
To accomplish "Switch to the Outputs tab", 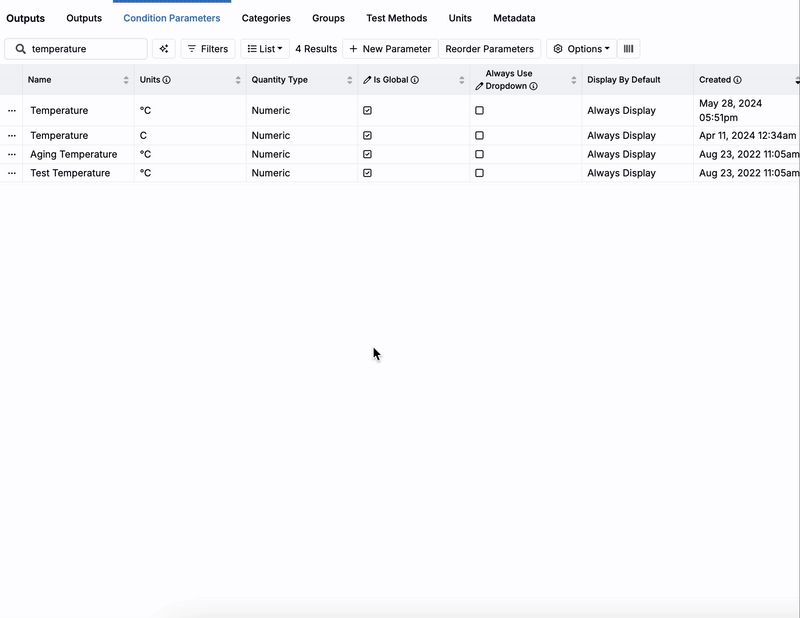I will [x=84, y=18].
